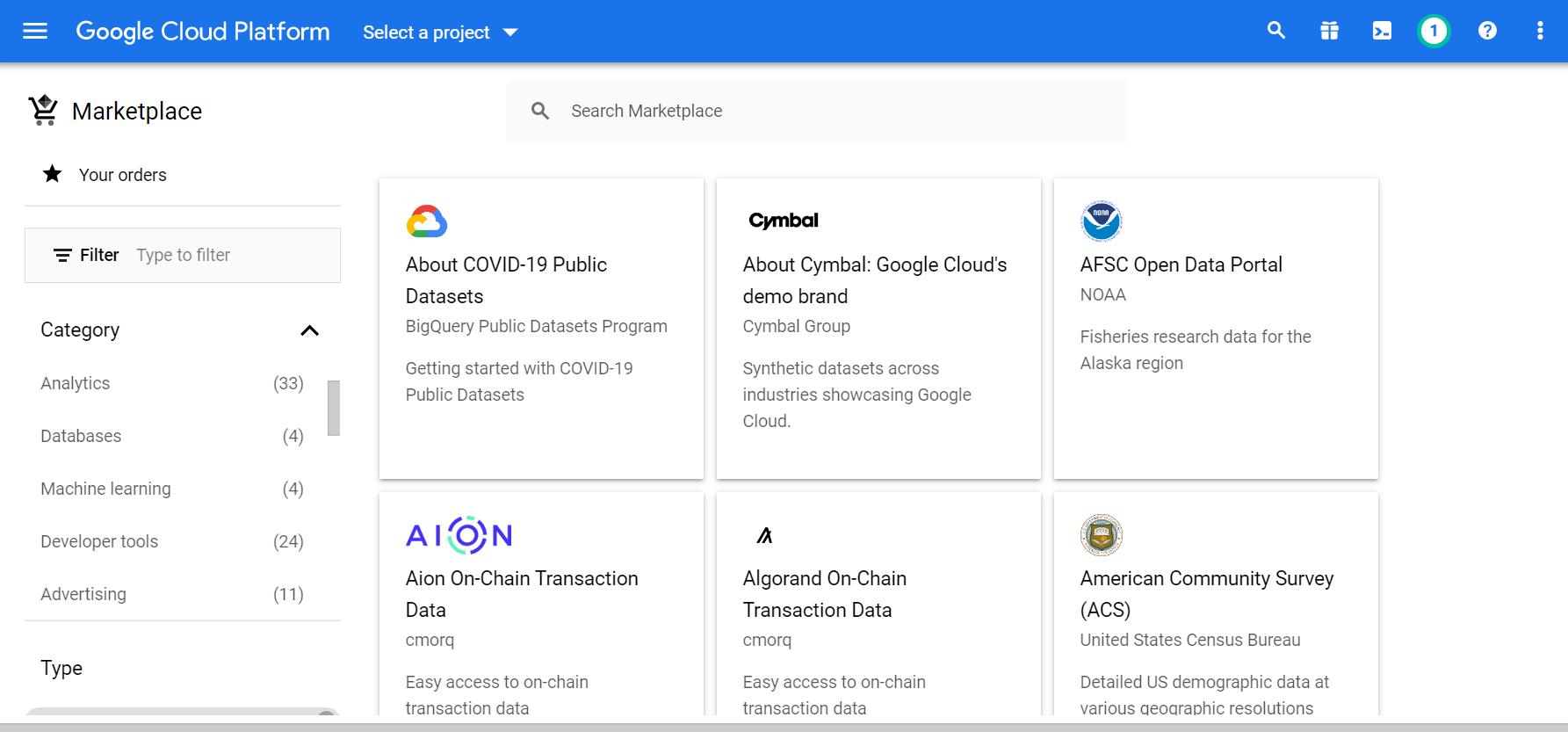1568x732 pixels.
Task: Filter by Machine learning category
Action: tap(172, 489)
